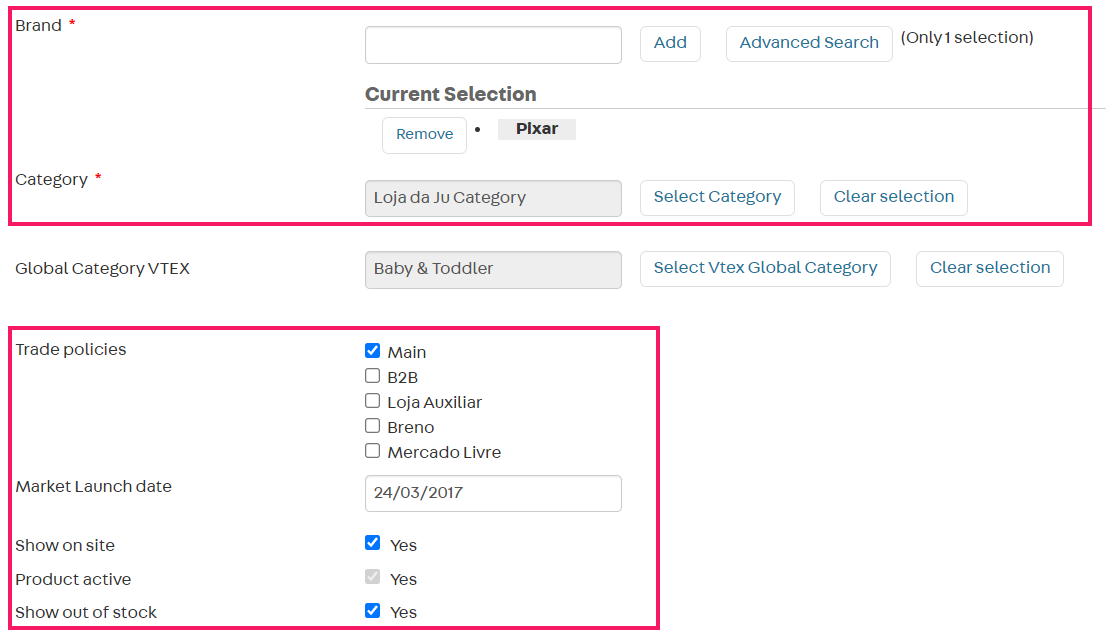Check the Mercado Livre trade policy
The width and height of the screenshot is (1106, 635).
tap(373, 451)
